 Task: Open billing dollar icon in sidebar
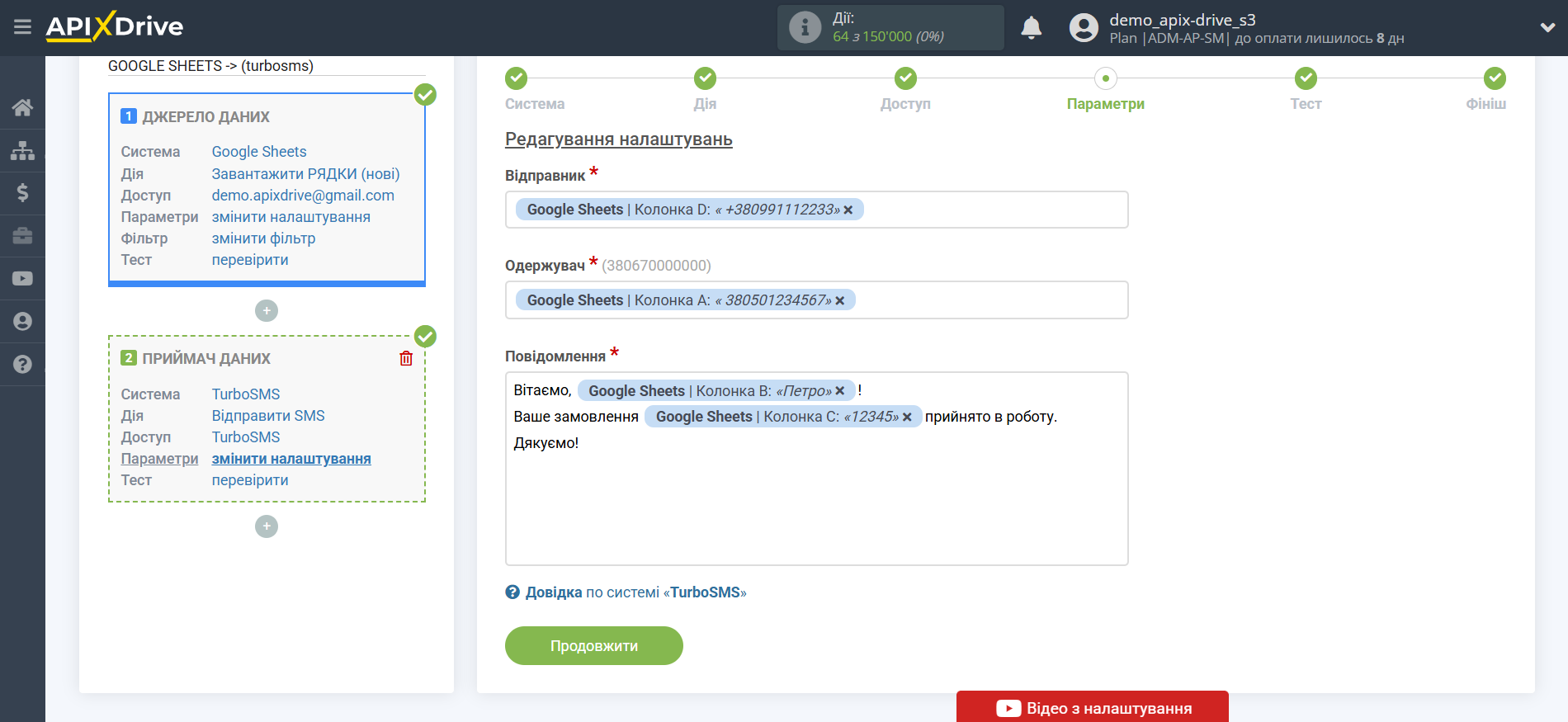(22, 193)
